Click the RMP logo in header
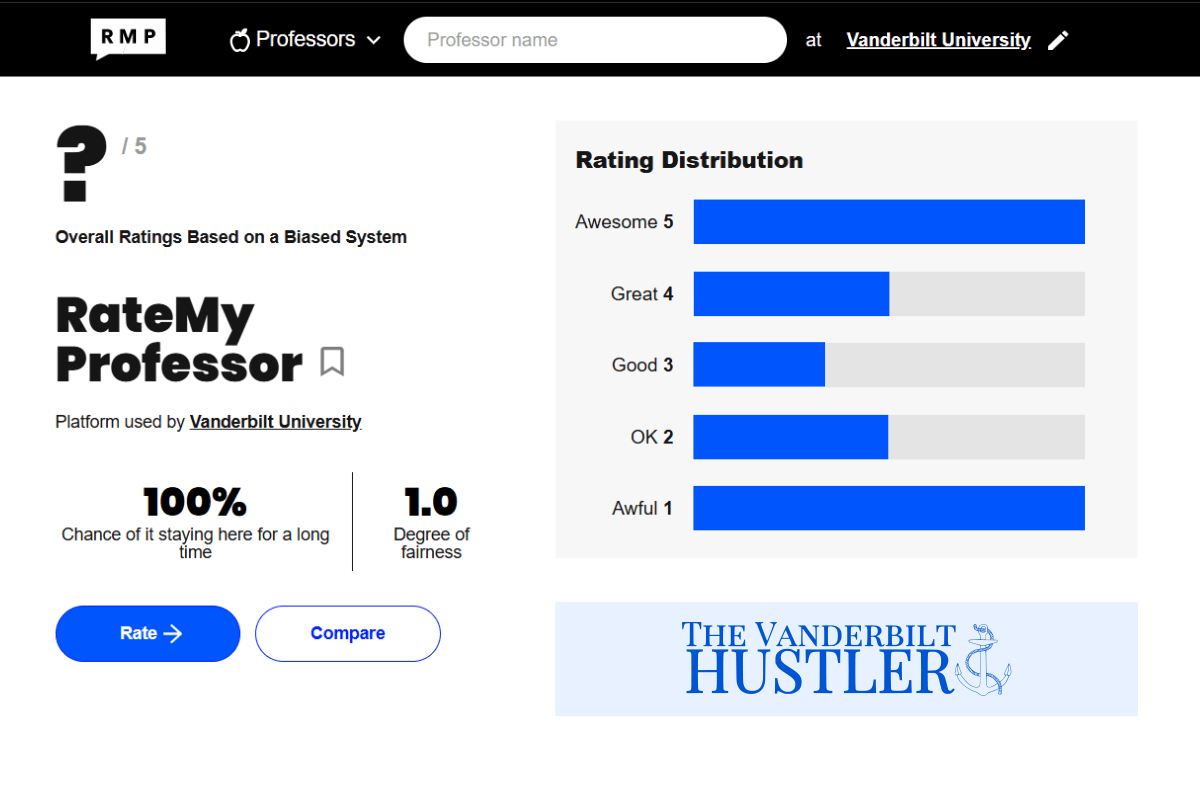Viewport: 1200px width, 800px height. pos(128,39)
